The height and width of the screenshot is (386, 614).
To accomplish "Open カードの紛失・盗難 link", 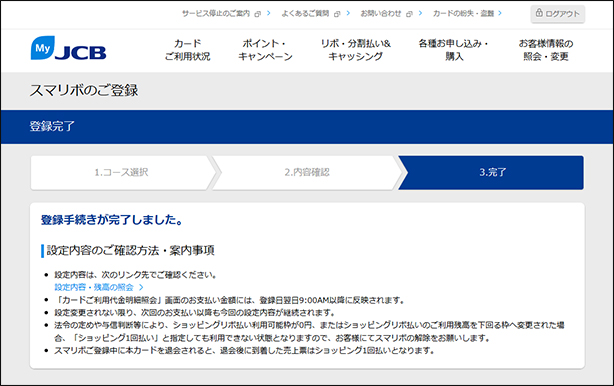I will coord(464,14).
